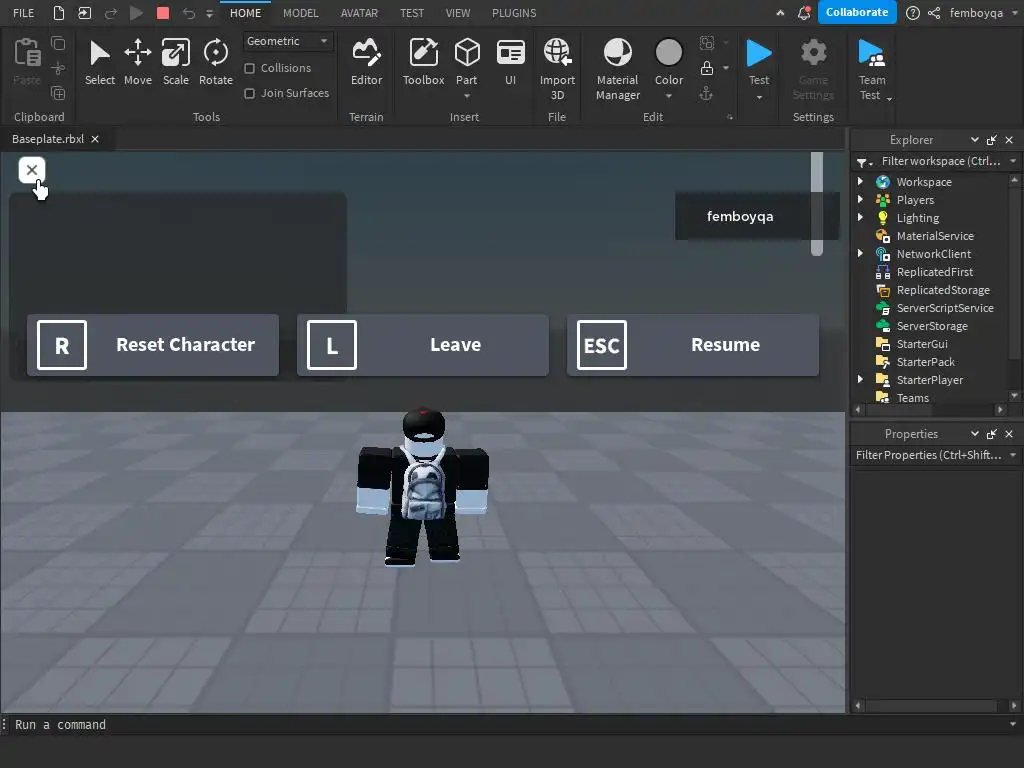Select ServerScriptService in Explorer
Image resolution: width=1024 pixels, height=768 pixels.
click(x=944, y=308)
